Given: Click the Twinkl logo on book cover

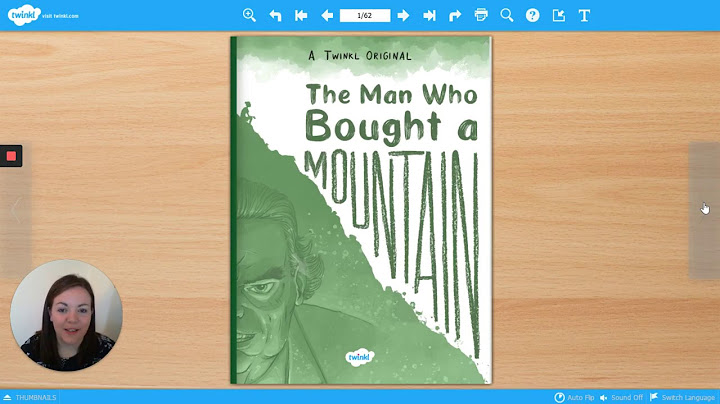Looking at the screenshot, I should pos(360,357).
